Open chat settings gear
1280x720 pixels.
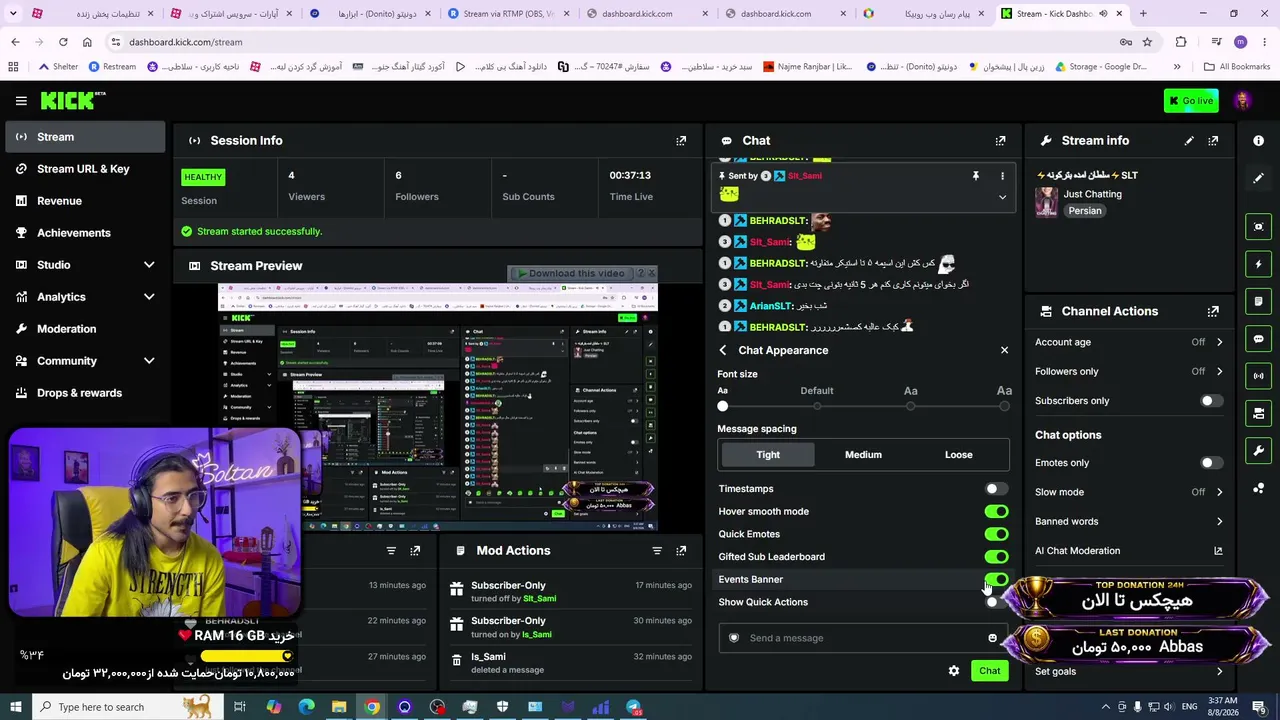click(953, 671)
